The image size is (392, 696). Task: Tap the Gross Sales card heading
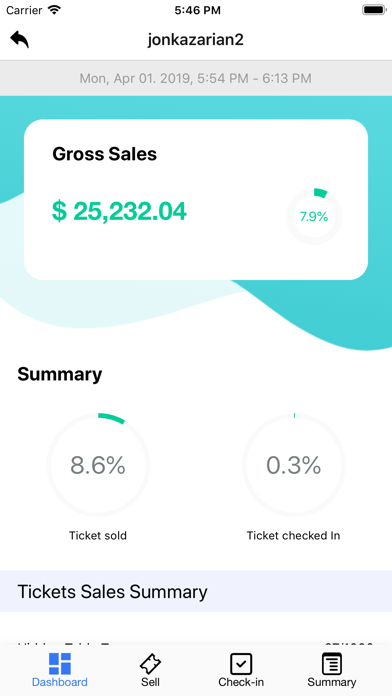click(105, 154)
